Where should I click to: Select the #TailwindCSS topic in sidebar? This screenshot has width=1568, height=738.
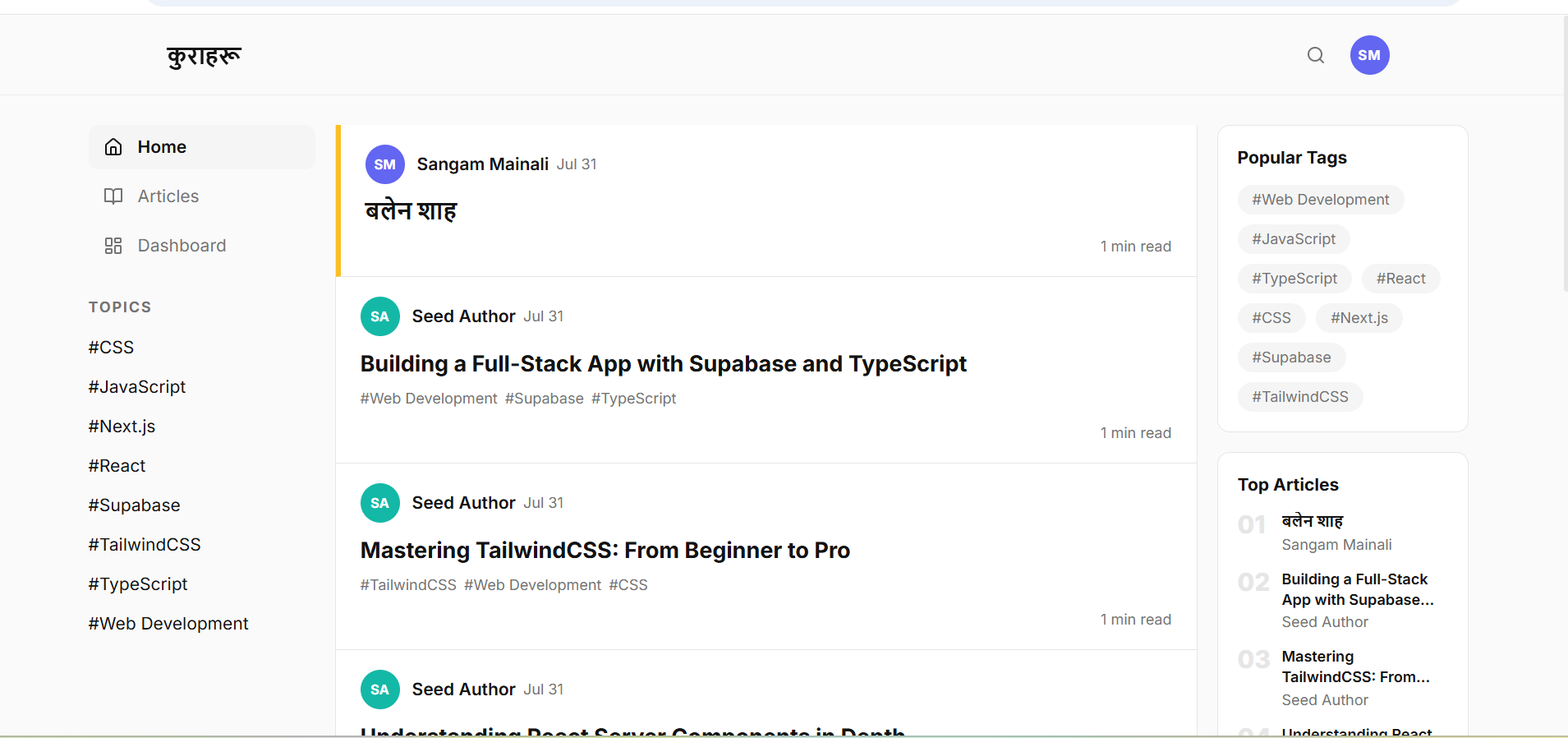tap(145, 545)
